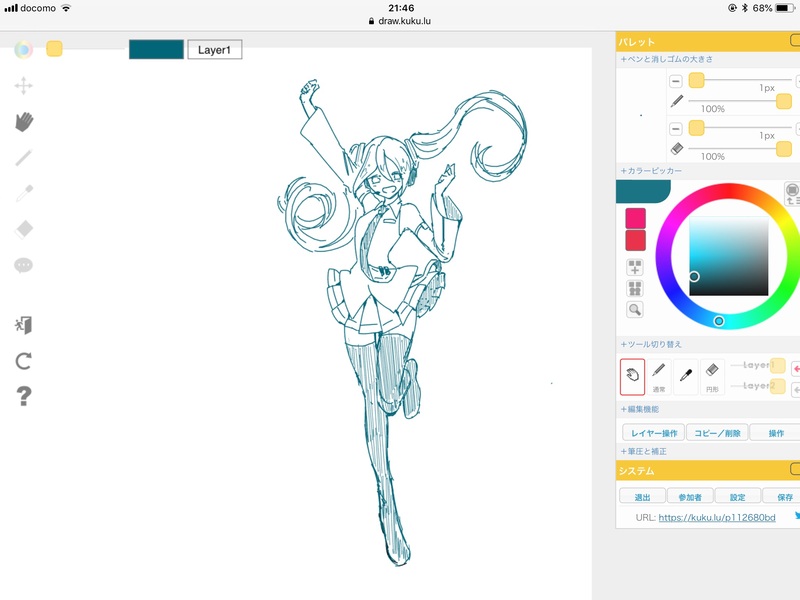Click the teal current color preview in picker

(643, 192)
